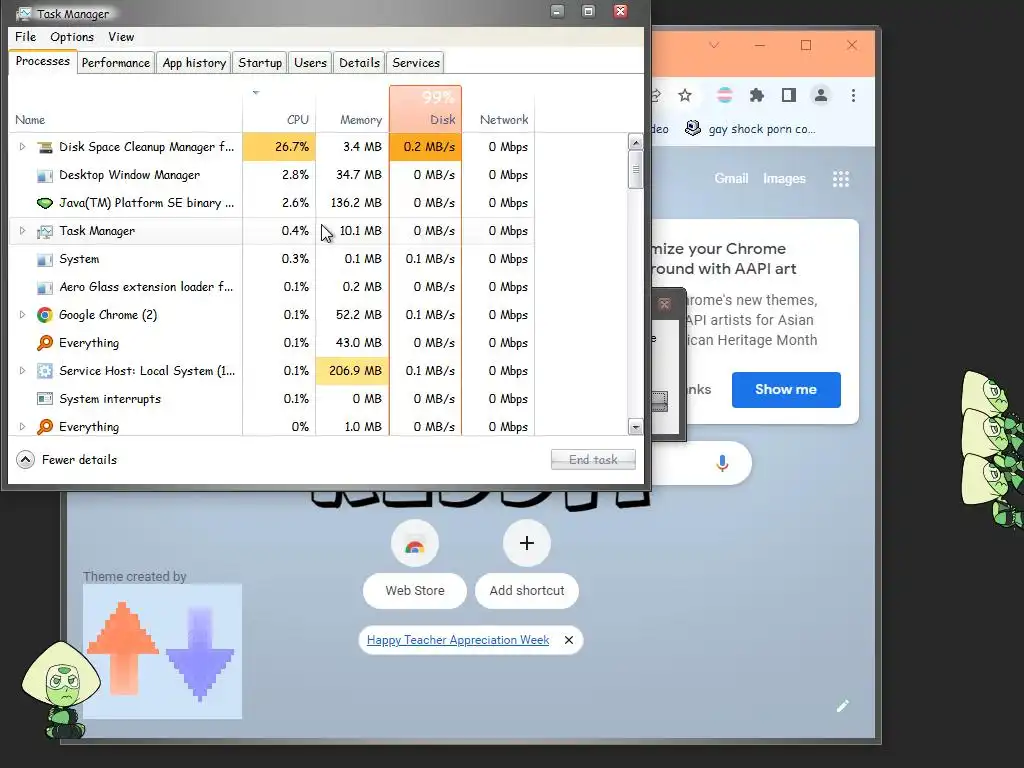Viewport: 1024px width, 768px height.
Task: Open the Gmail link
Action: (x=731, y=179)
